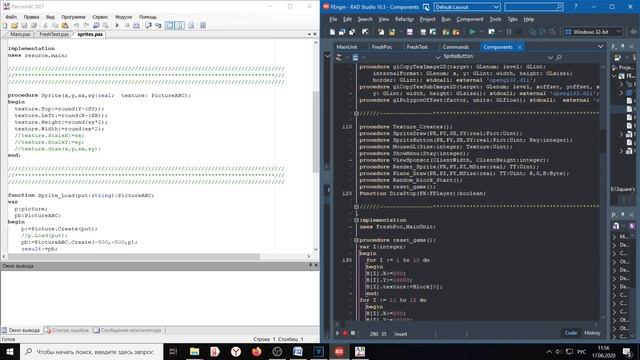
Task: Open the SpriteButton method dropdown in navigation bar
Action: point(550,58)
